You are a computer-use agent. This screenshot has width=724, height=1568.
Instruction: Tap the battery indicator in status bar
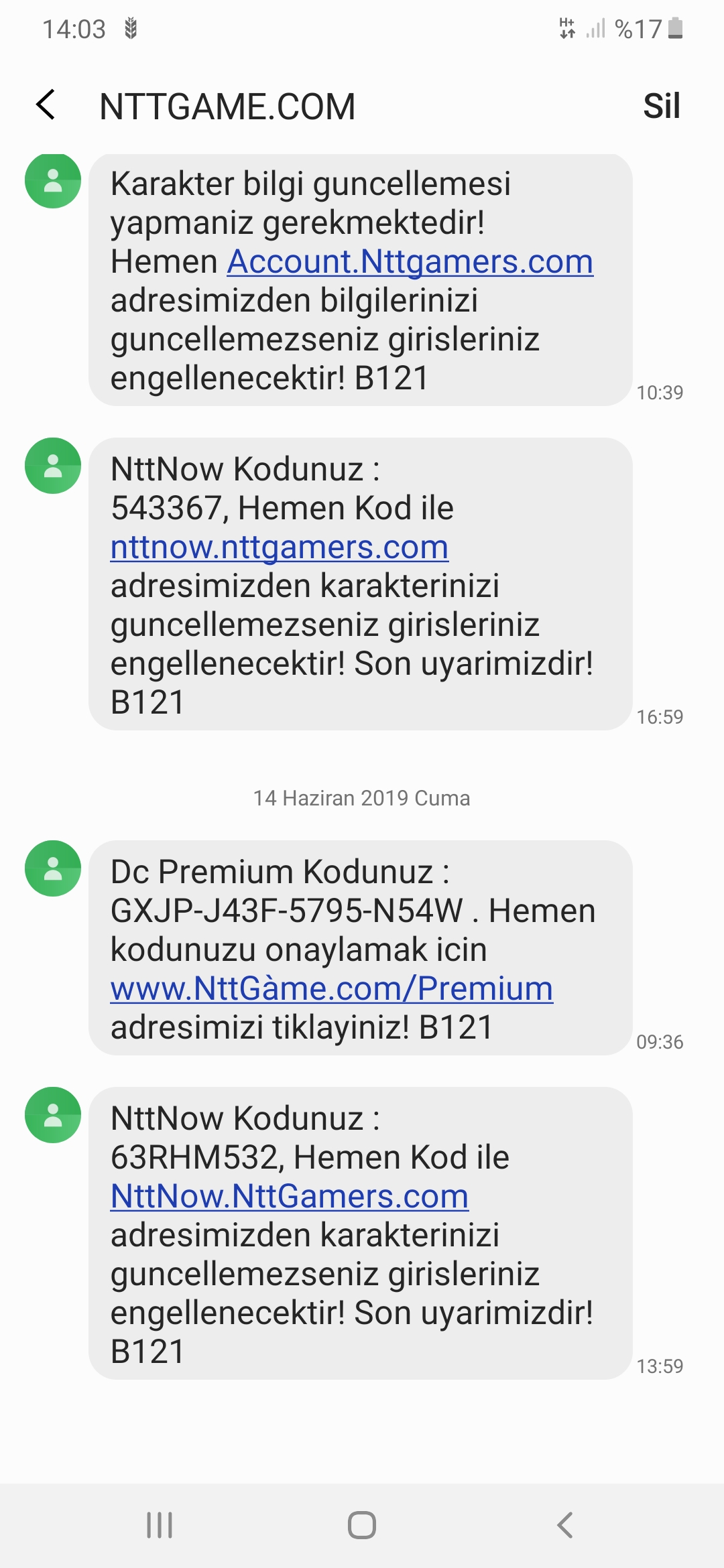[x=676, y=29]
